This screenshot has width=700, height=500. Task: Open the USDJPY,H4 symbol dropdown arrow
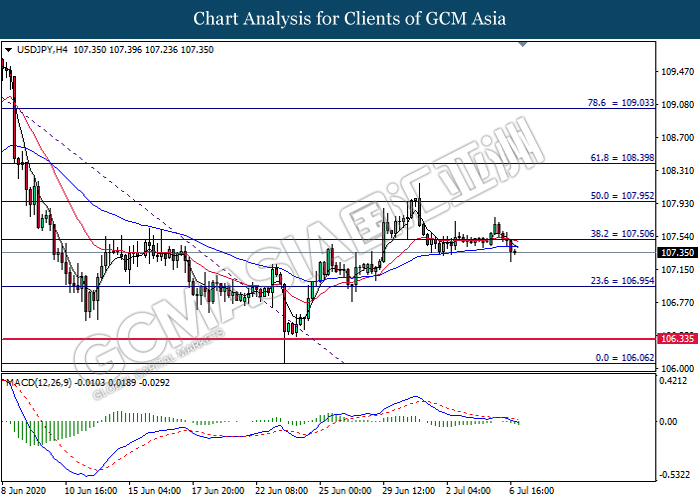8,50
